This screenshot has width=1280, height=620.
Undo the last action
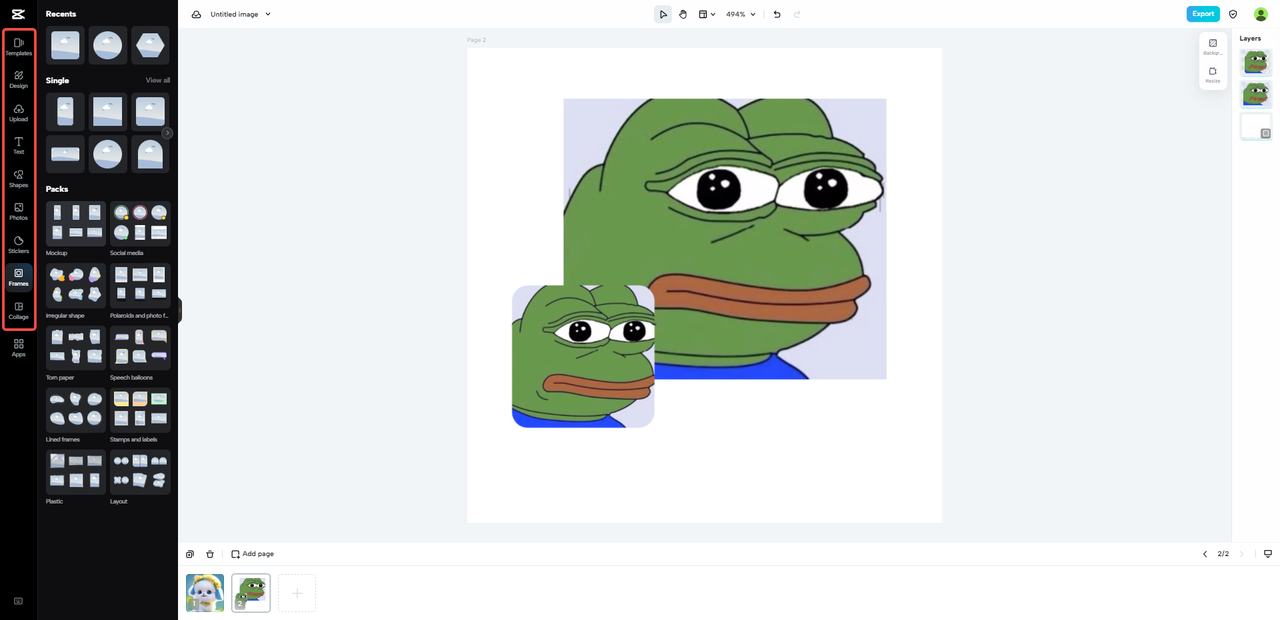(x=777, y=14)
